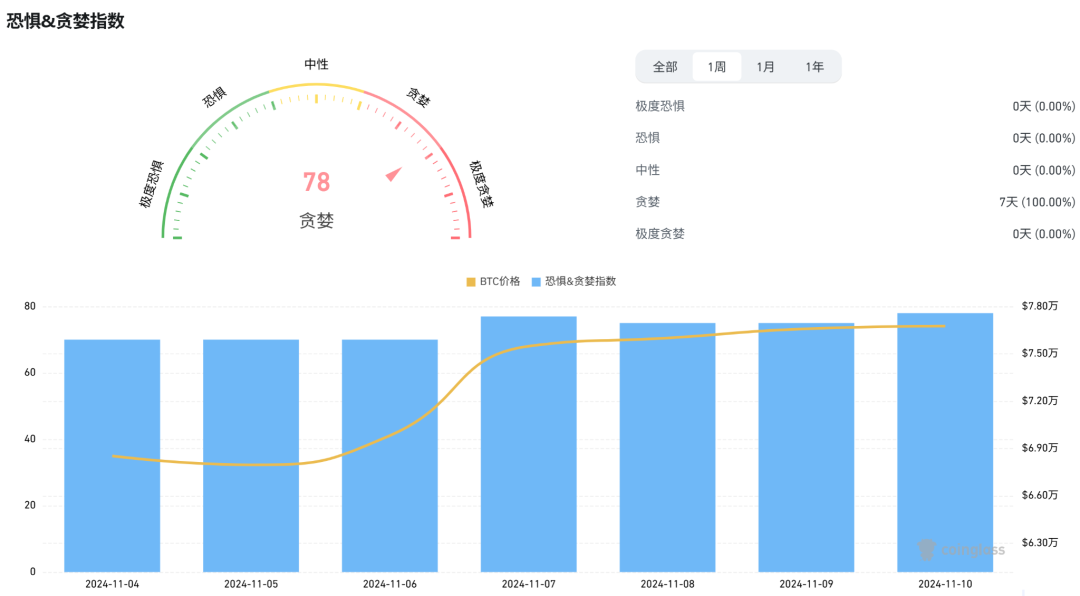Image resolution: width=1080 pixels, height=596 pixels.
Task: Click the 极度贪婪 label on gauge arc
Action: [481, 184]
